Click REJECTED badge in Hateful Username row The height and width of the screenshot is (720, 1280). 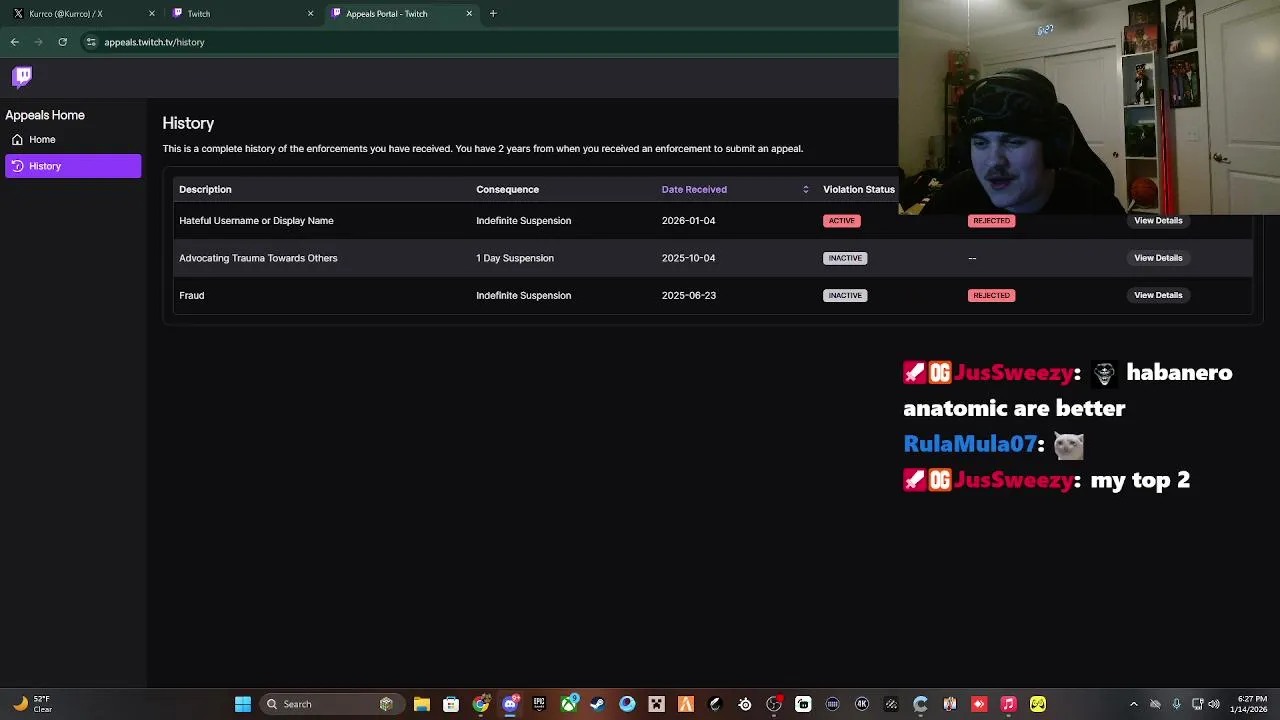pos(991,220)
